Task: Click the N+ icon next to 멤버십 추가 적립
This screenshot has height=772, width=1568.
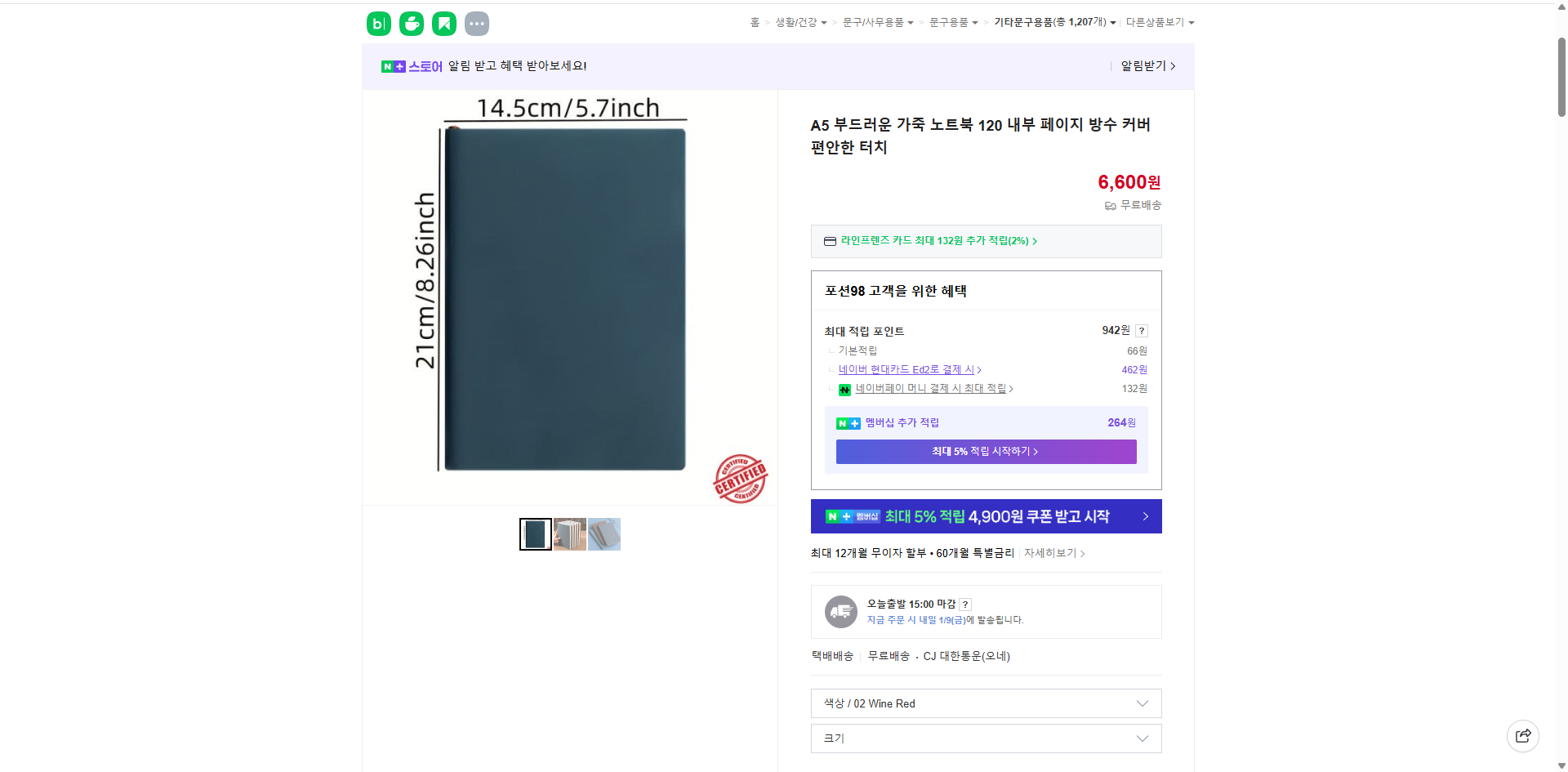Action: pyautogui.click(x=848, y=422)
